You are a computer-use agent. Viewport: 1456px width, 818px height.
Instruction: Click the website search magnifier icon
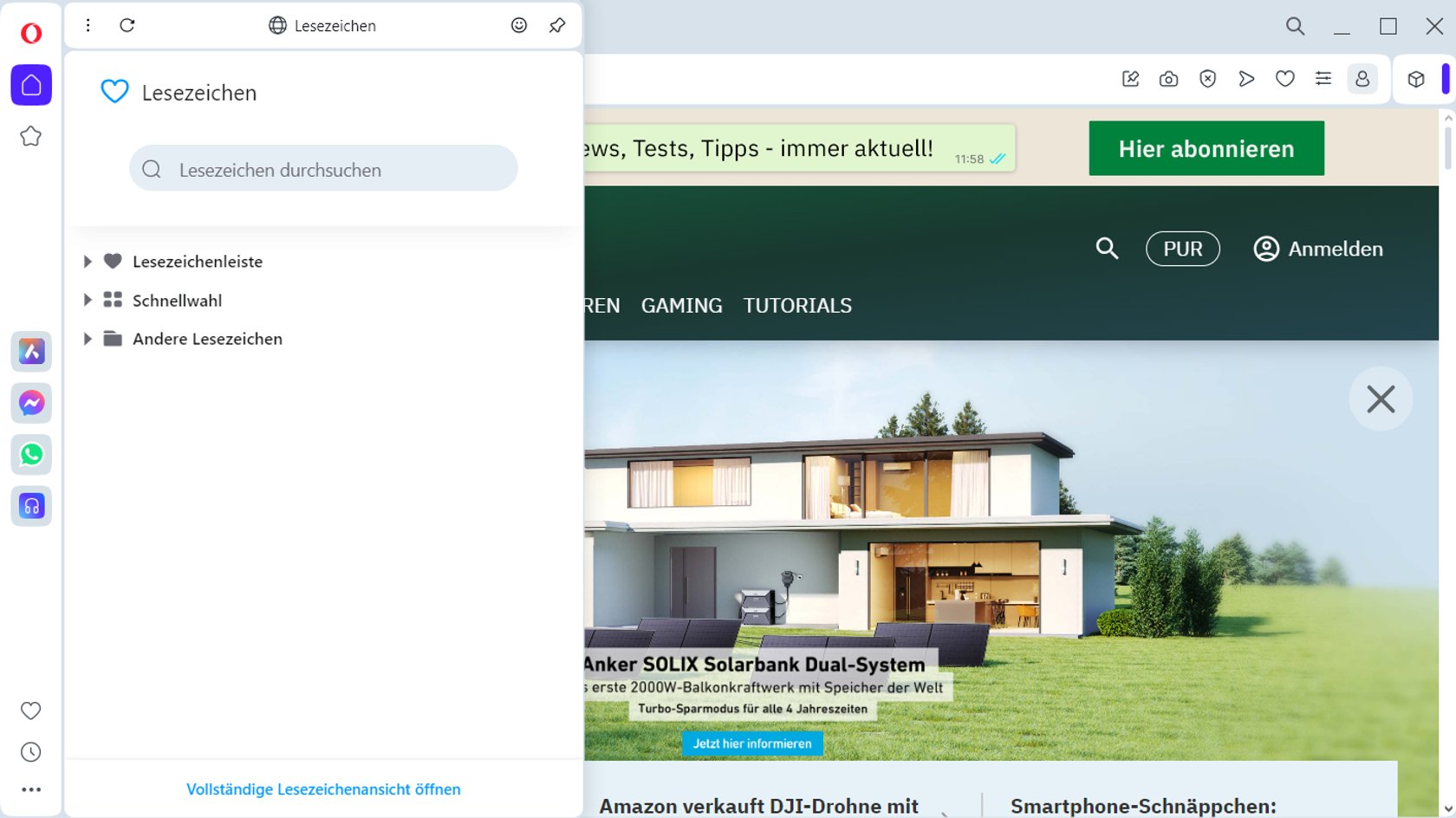tap(1107, 249)
